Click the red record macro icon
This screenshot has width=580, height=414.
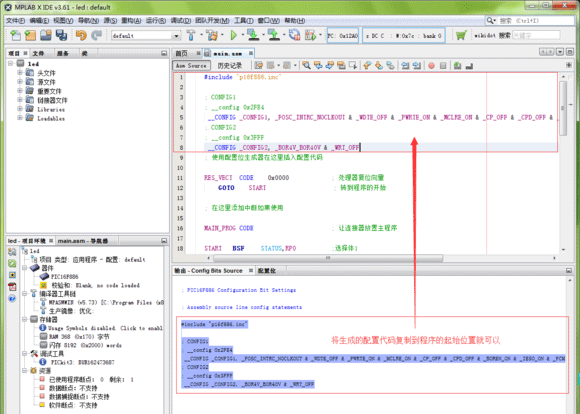pos(431,66)
